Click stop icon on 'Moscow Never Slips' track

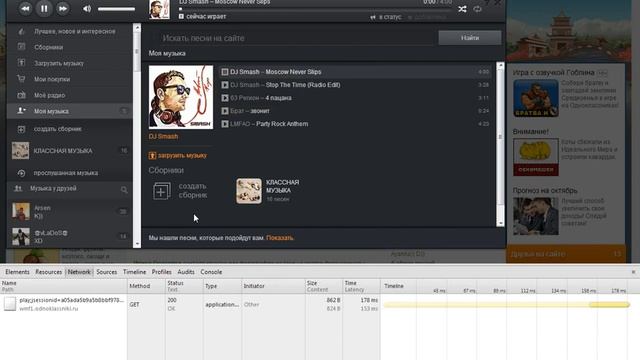(224, 72)
